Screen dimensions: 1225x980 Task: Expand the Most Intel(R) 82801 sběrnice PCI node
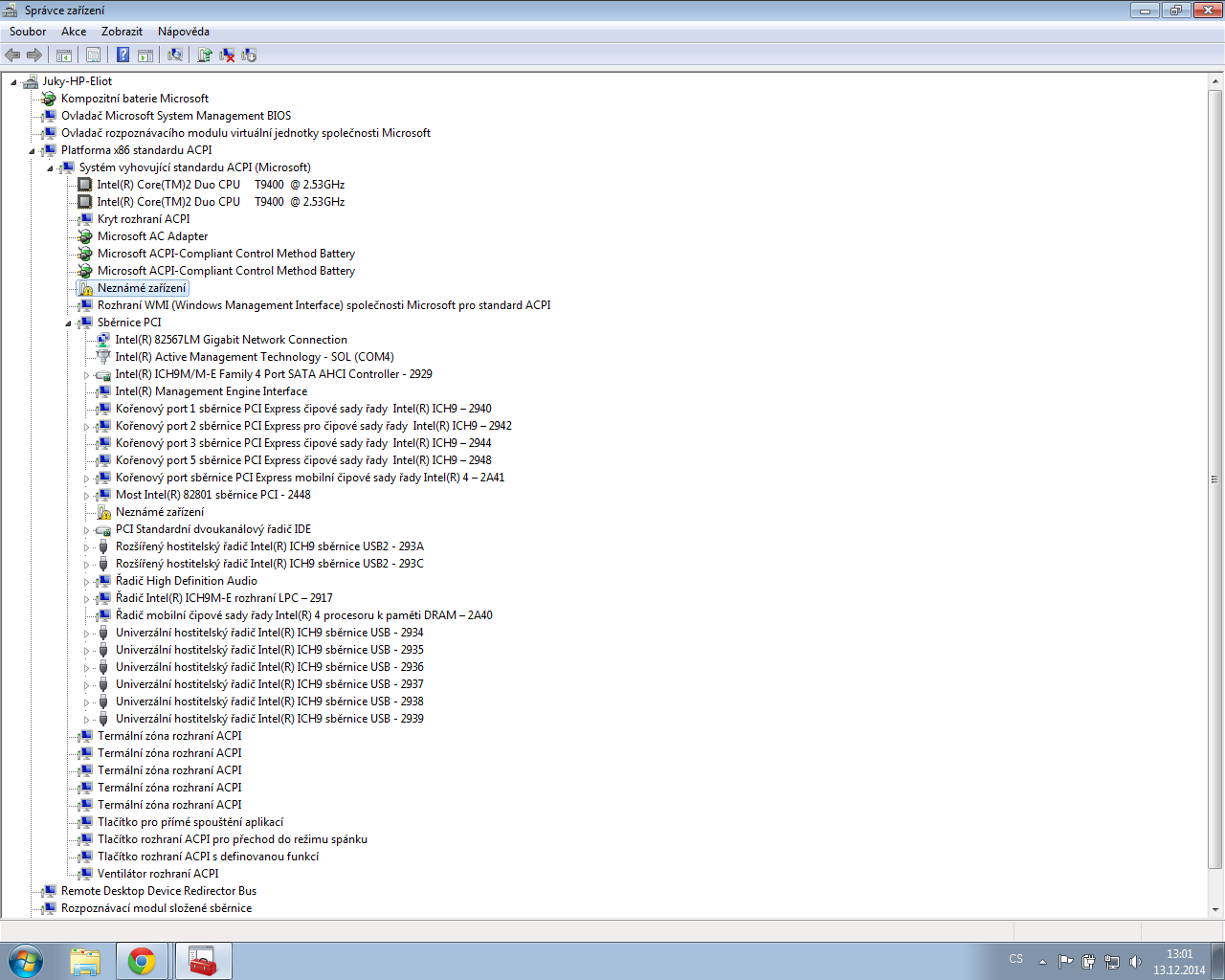click(86, 496)
